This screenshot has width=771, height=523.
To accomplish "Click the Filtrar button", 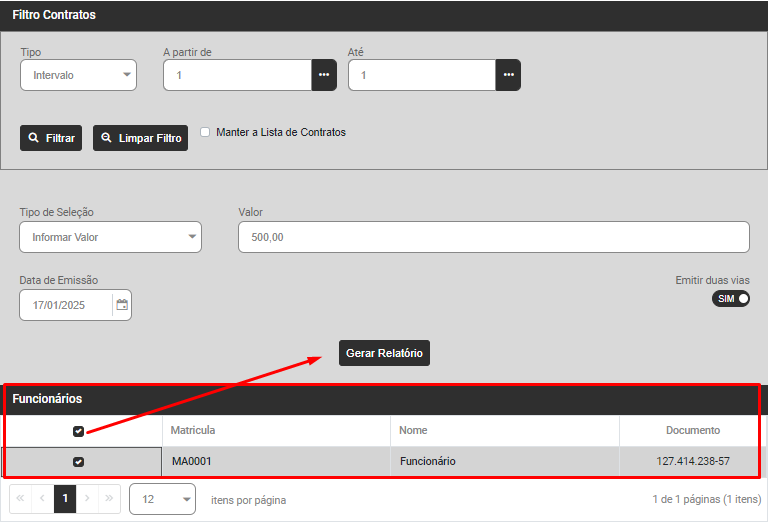I will pos(51,138).
